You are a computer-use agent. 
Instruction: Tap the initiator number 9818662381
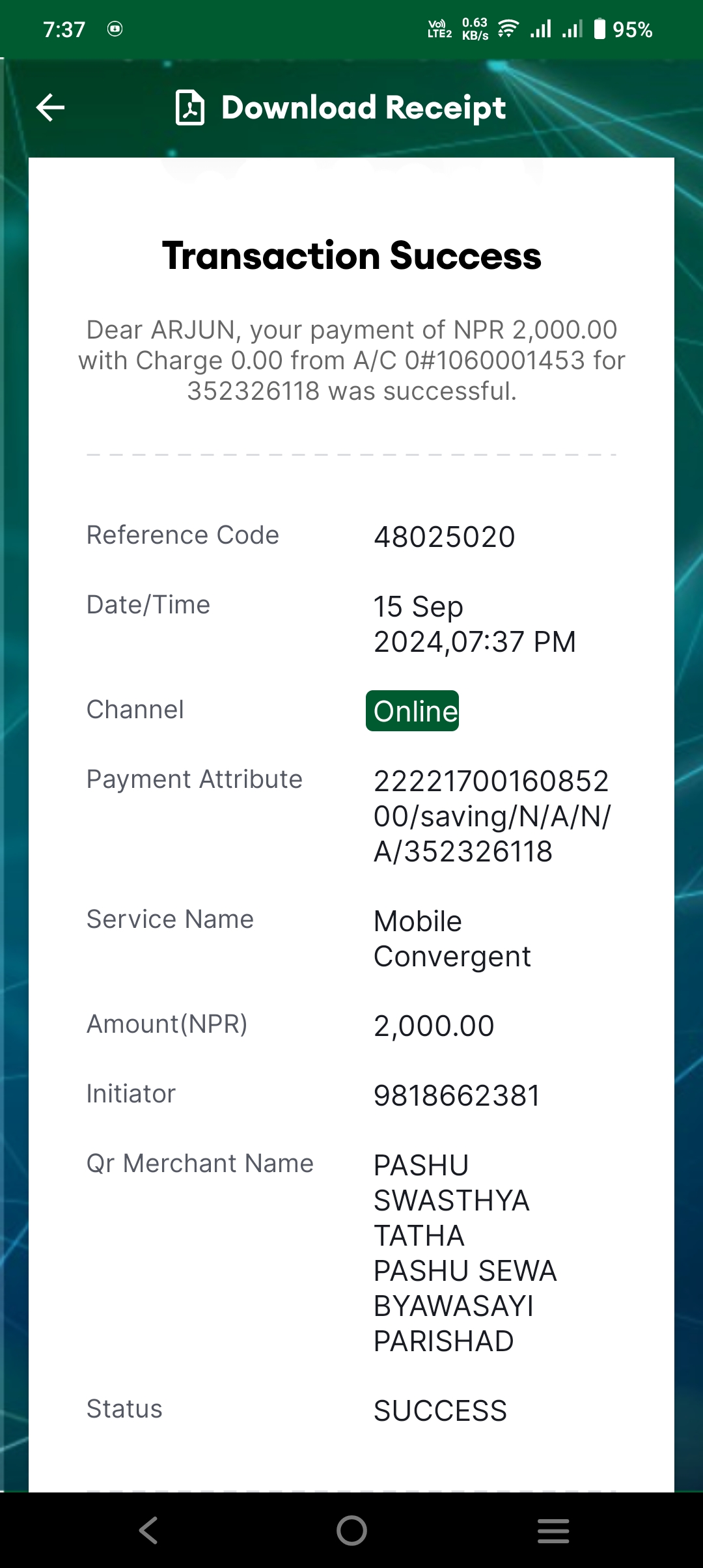457,1095
